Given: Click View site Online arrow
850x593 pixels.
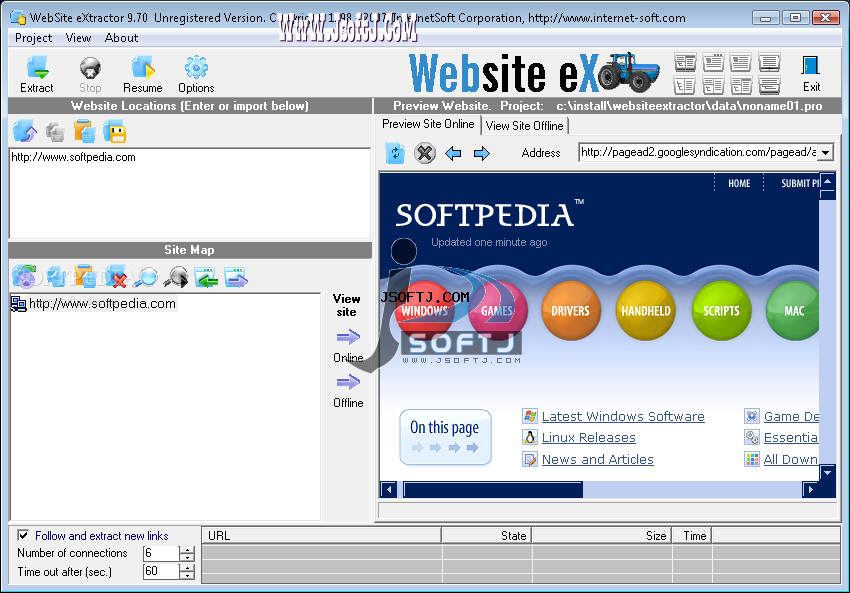Looking at the screenshot, I should pos(348,338).
